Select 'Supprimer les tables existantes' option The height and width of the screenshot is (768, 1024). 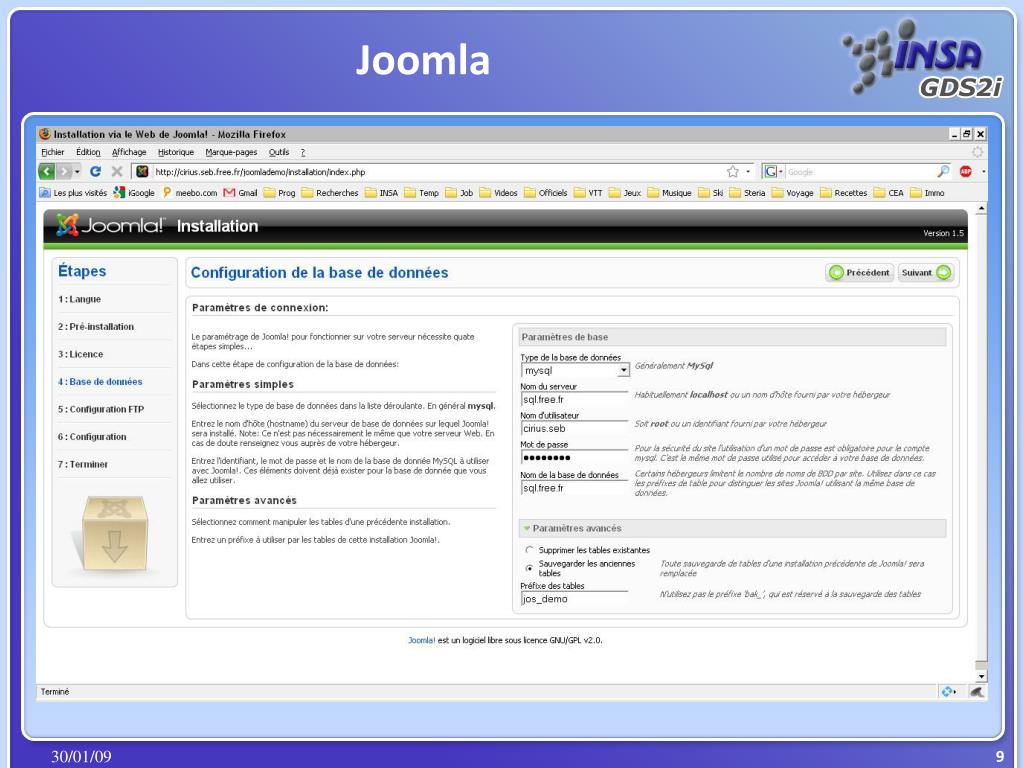click(530, 550)
